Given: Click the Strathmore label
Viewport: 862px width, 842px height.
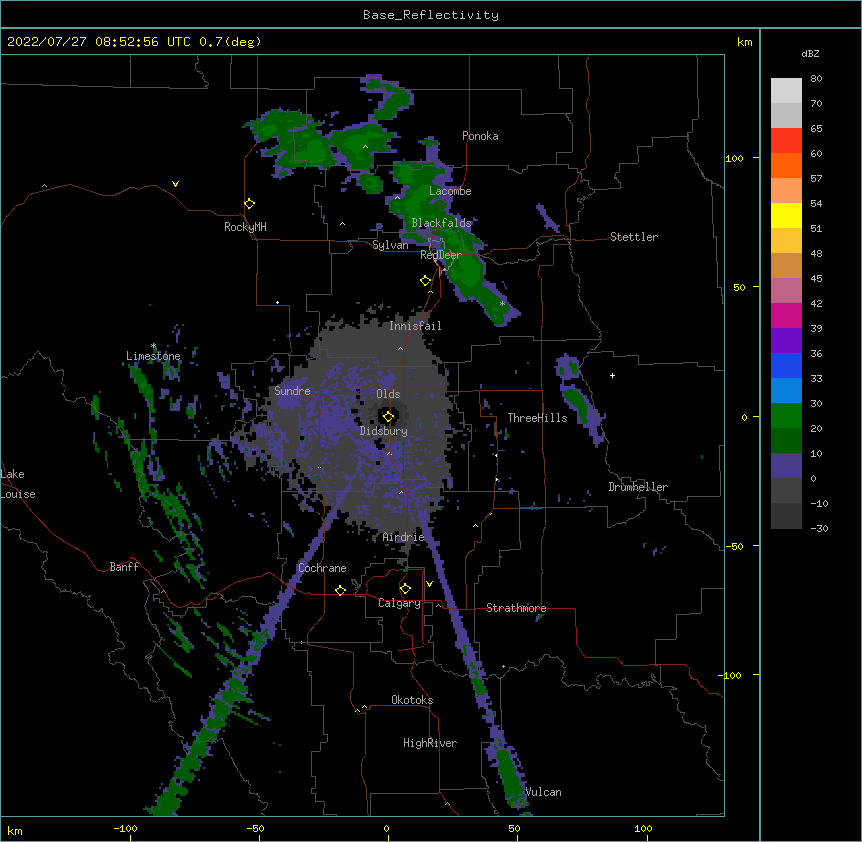Looking at the screenshot, I should (x=516, y=608).
